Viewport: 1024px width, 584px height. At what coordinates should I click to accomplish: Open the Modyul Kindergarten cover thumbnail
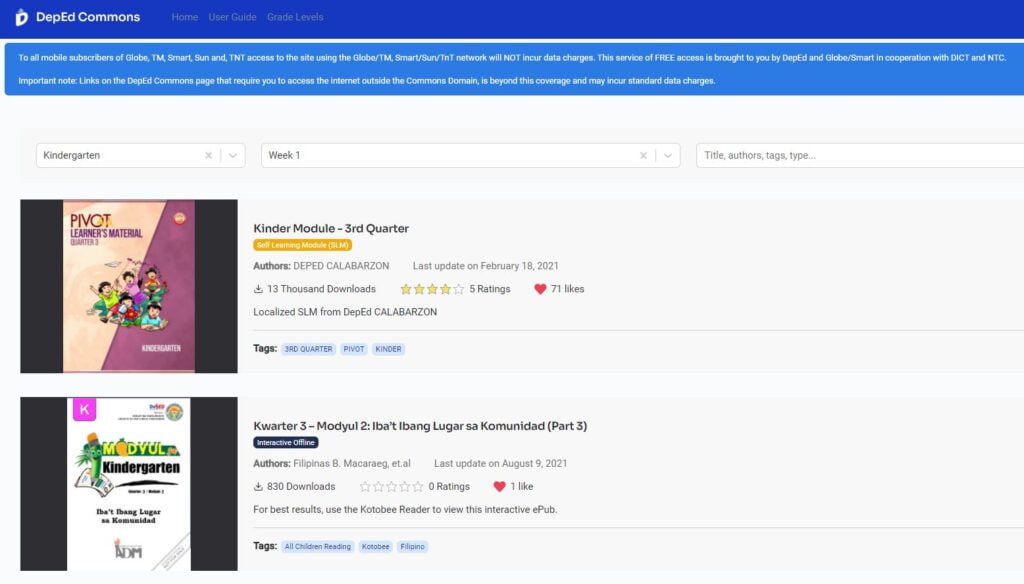pyautogui.click(x=129, y=484)
